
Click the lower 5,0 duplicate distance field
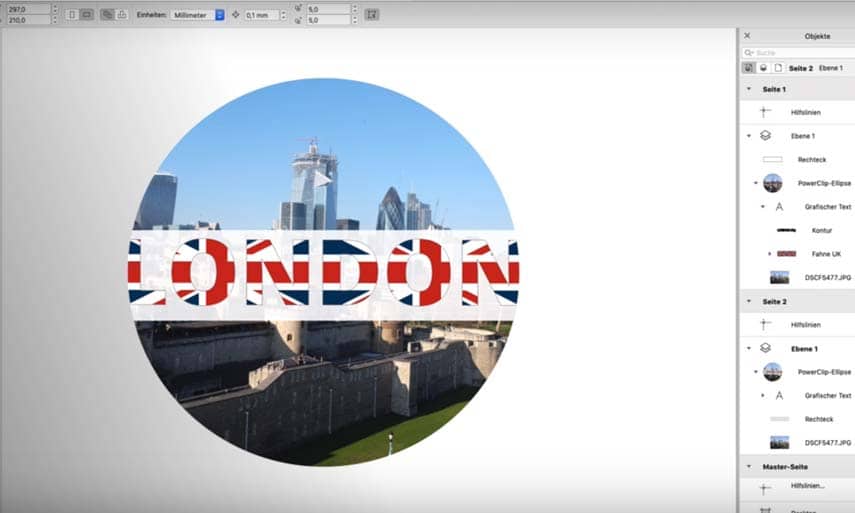point(328,20)
